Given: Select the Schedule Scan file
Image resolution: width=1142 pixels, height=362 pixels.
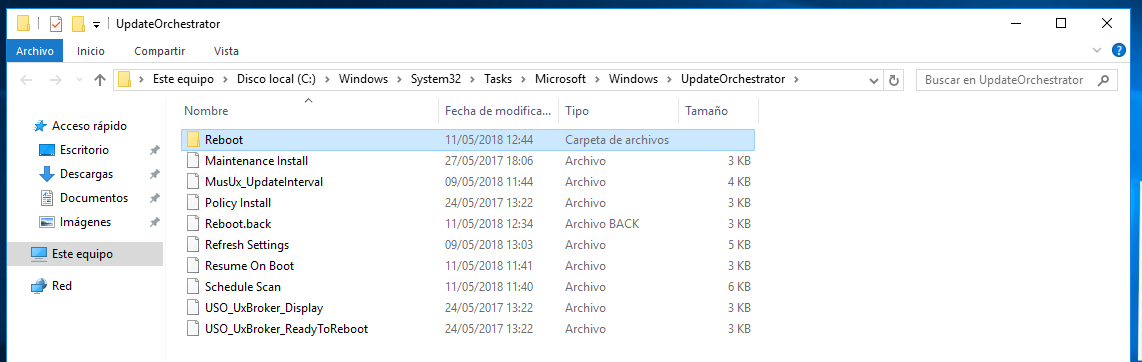Looking at the screenshot, I should [x=468, y=287].
